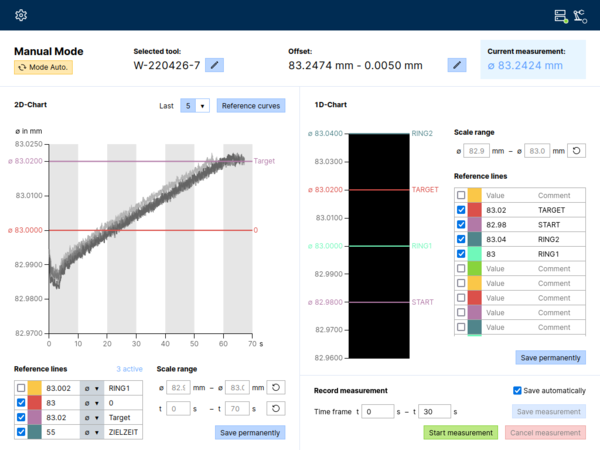
Task: Open the Reference curves button
Action: click(x=251, y=106)
